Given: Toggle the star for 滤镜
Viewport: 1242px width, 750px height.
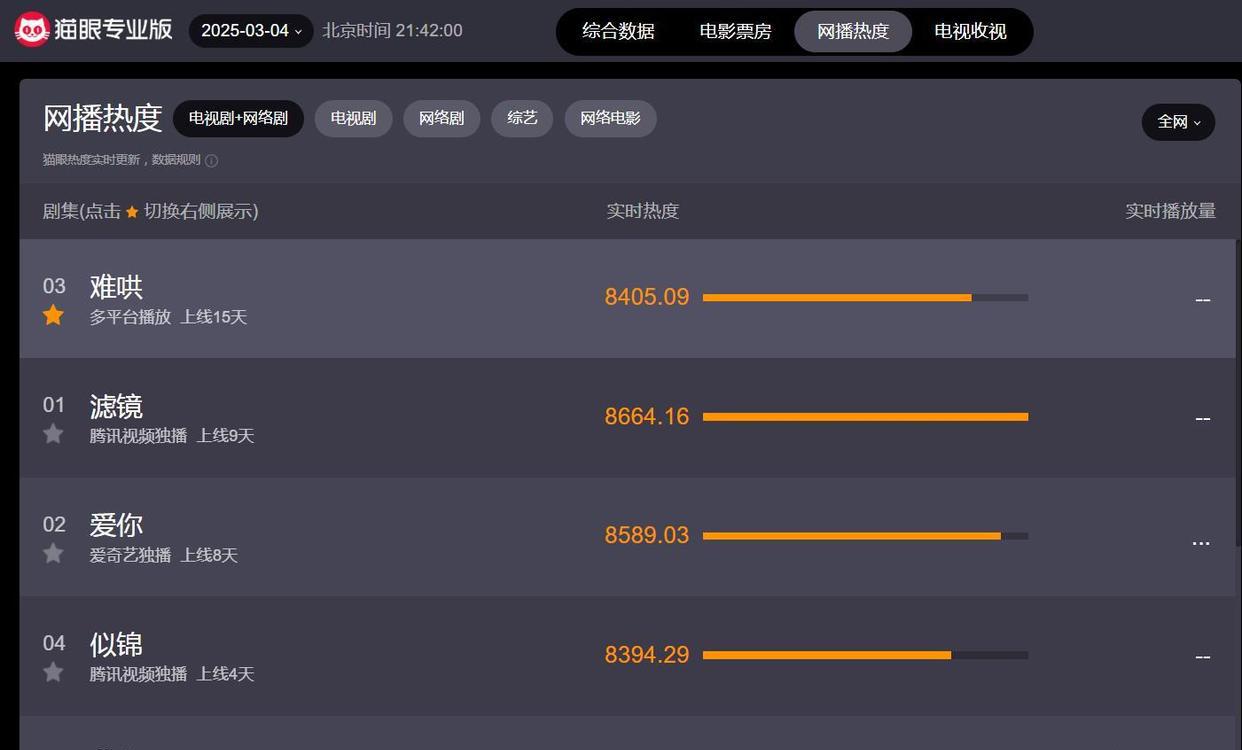Looking at the screenshot, I should point(53,434).
